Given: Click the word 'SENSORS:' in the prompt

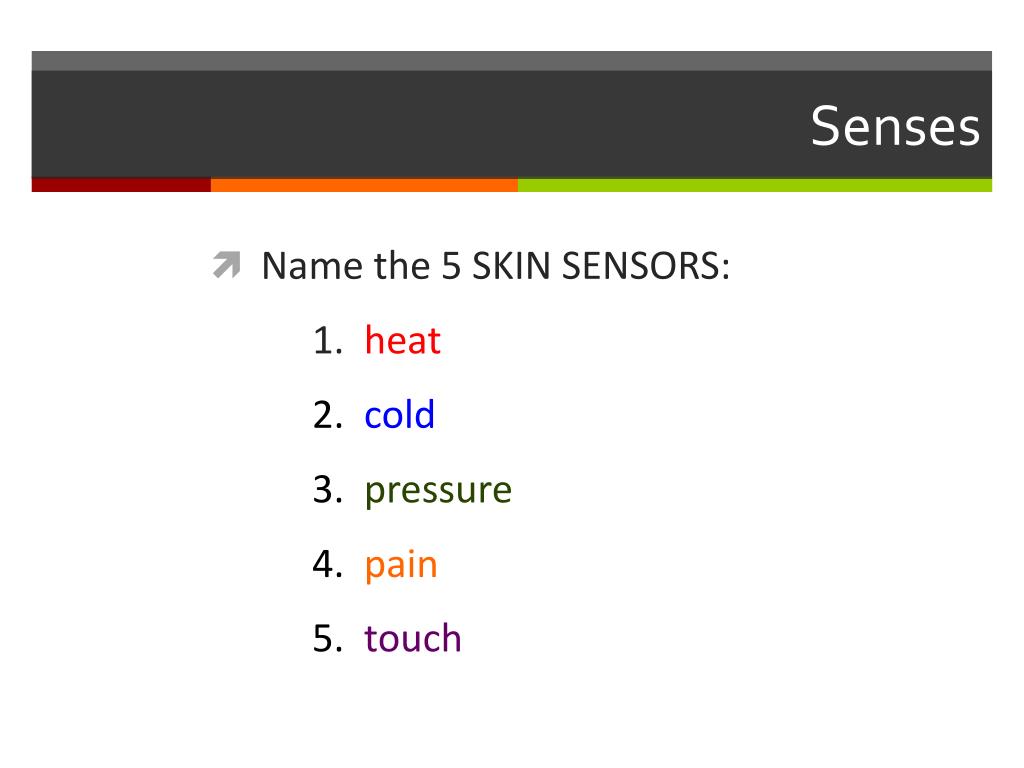Looking at the screenshot, I should [x=646, y=266].
